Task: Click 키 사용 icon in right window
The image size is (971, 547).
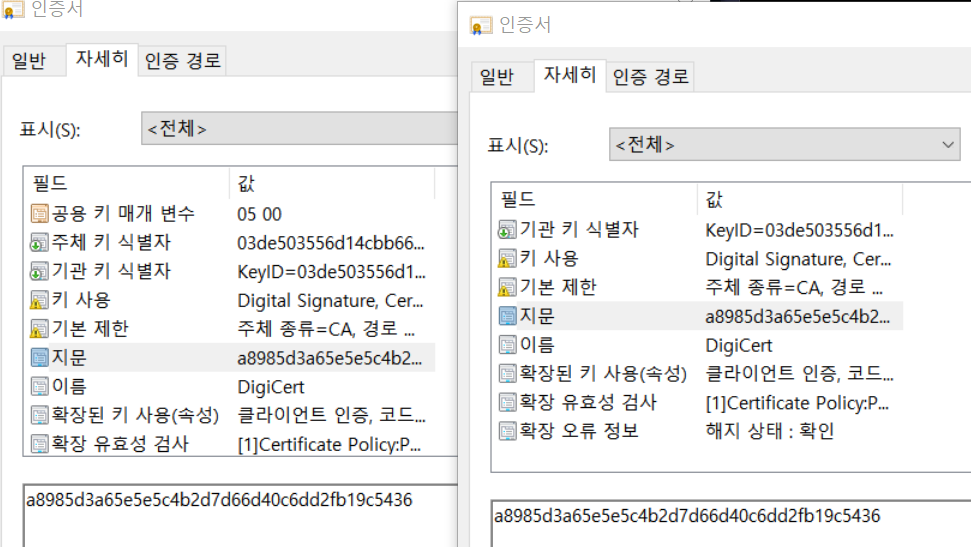Action: (x=507, y=258)
